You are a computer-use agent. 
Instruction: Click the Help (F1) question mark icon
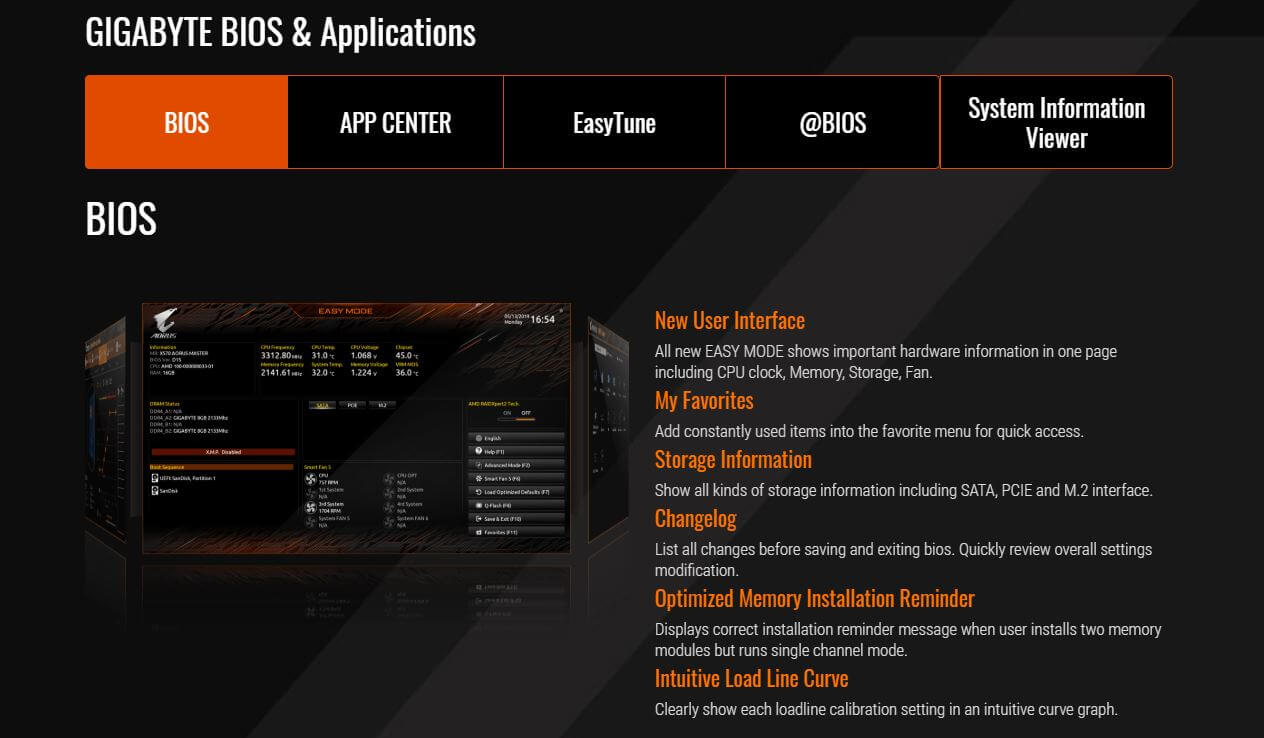tap(479, 452)
